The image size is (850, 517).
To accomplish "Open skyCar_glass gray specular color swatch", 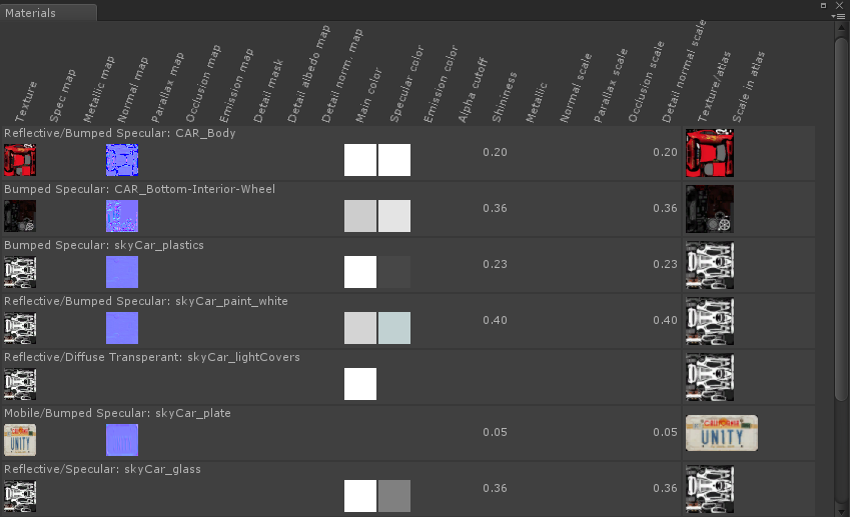I will click(394, 496).
